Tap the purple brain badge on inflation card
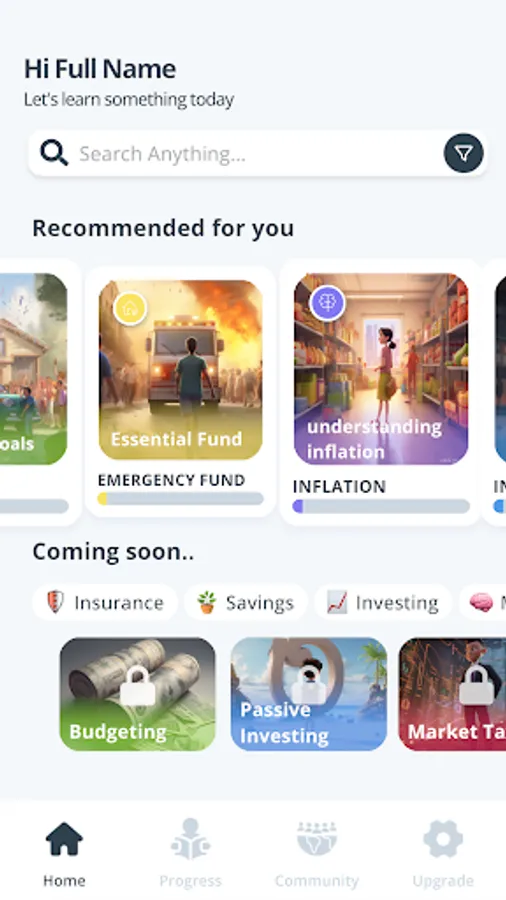The image size is (506, 900). tap(327, 303)
